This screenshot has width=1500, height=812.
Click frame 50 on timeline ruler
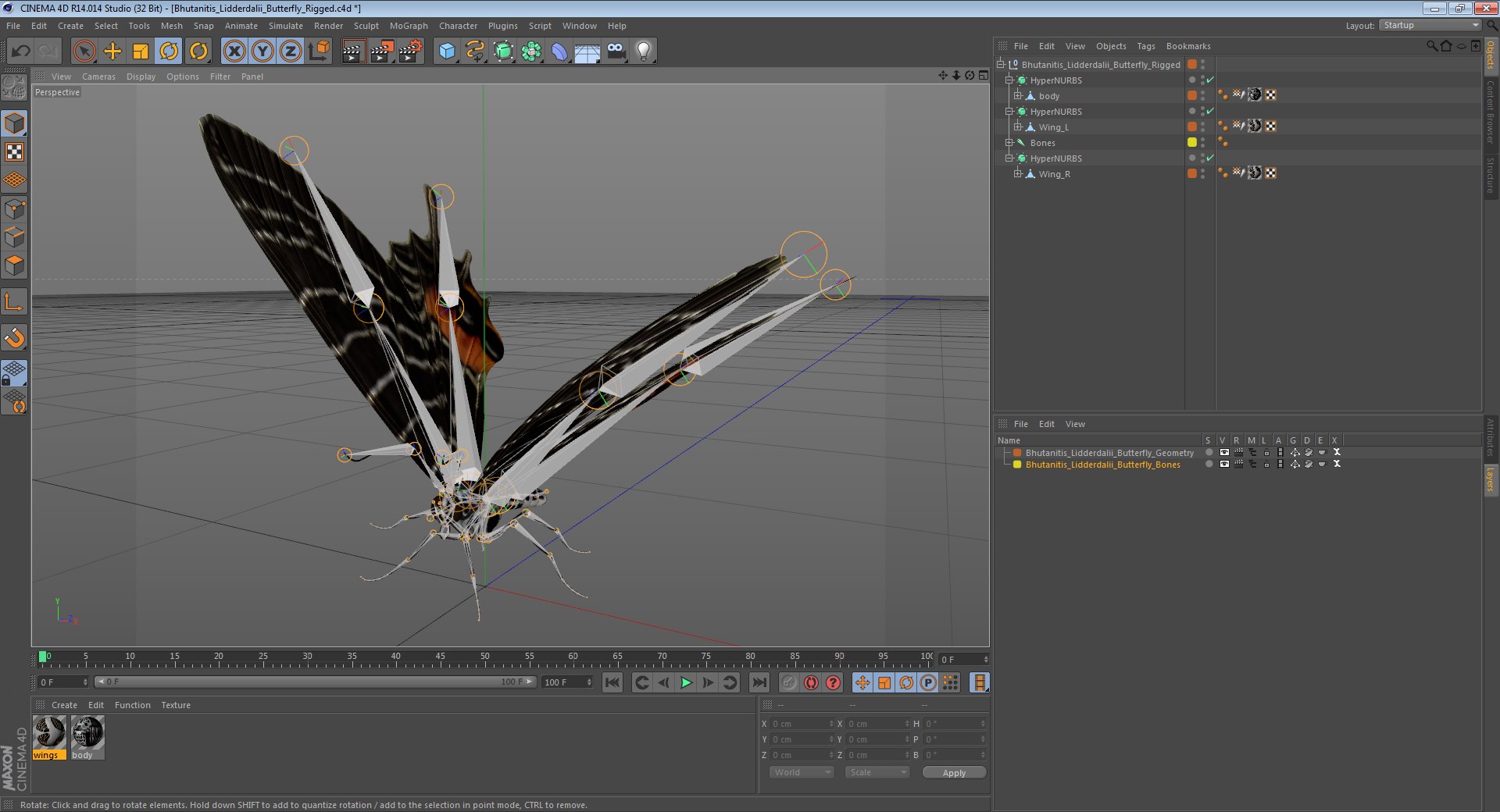click(484, 658)
